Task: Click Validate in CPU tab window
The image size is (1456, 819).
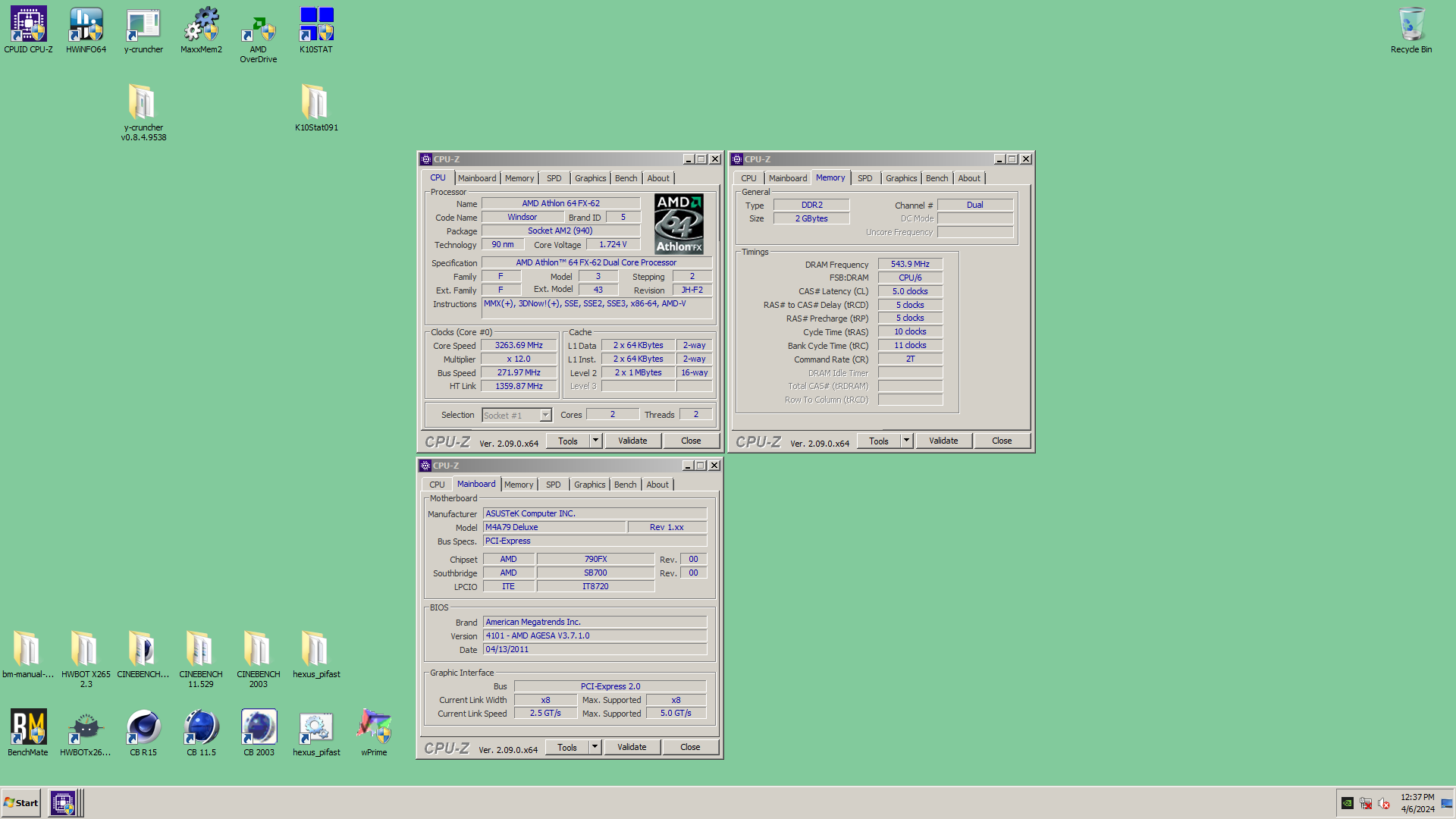Action: coord(632,441)
